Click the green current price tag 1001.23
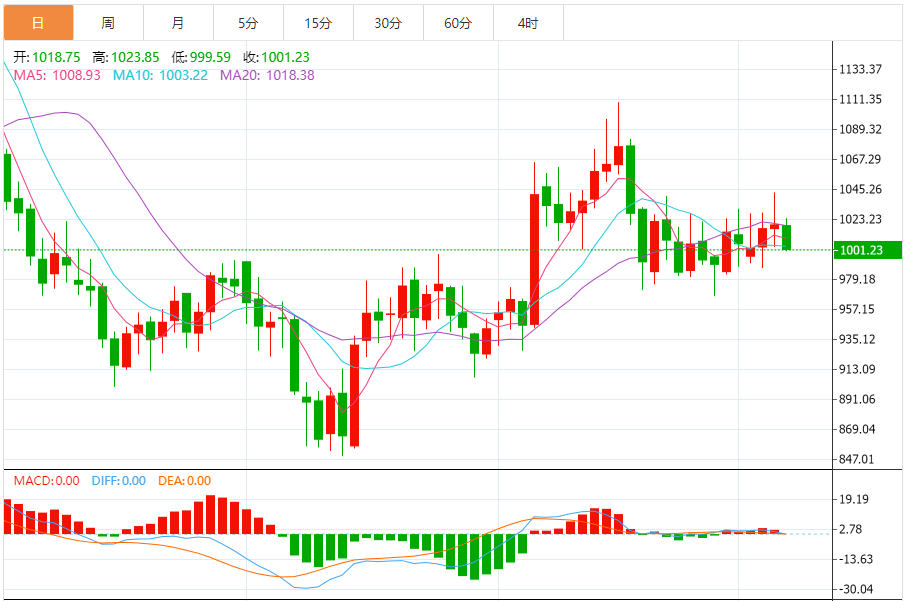 coord(867,250)
